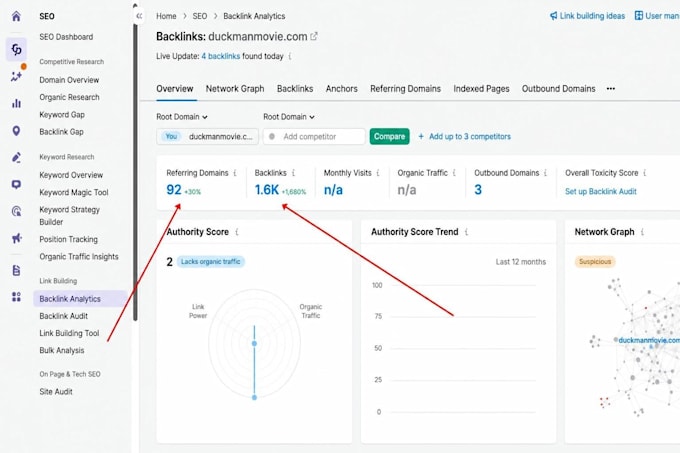The width and height of the screenshot is (680, 453).
Task: Open Organic Traffic Insights in sidebar
Action: click(79, 257)
